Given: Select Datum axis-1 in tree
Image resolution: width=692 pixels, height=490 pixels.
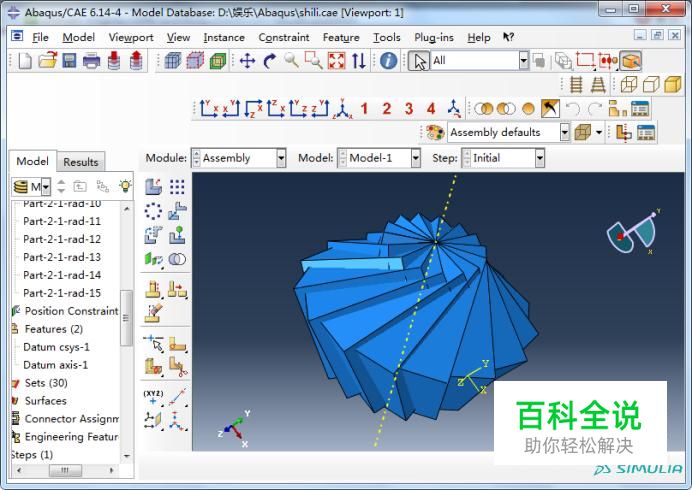Looking at the screenshot, I should coord(56,365).
